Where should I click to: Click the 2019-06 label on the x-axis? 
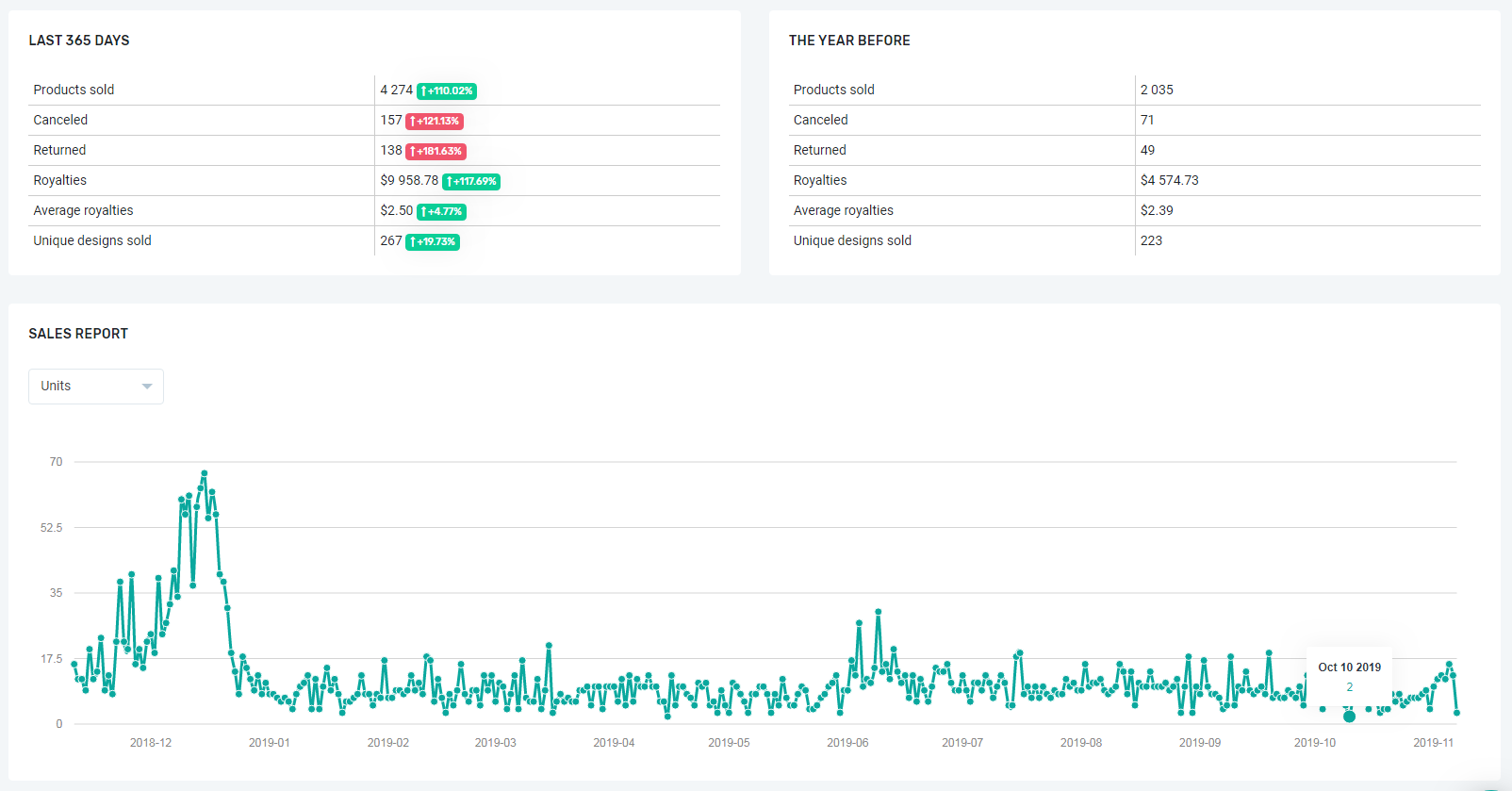847,743
